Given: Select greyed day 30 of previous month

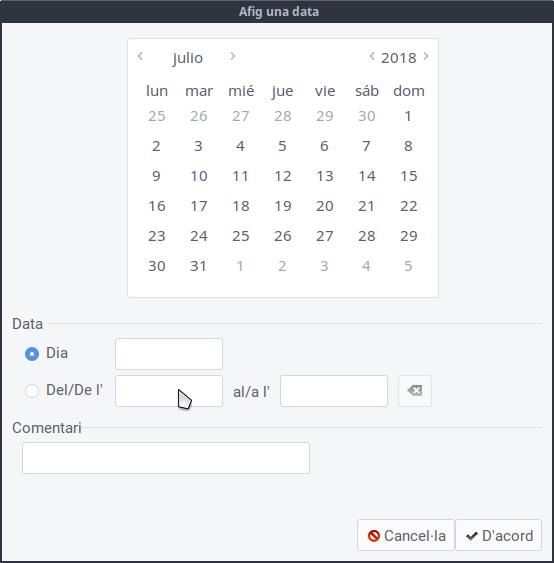Looking at the screenshot, I should [367, 116].
